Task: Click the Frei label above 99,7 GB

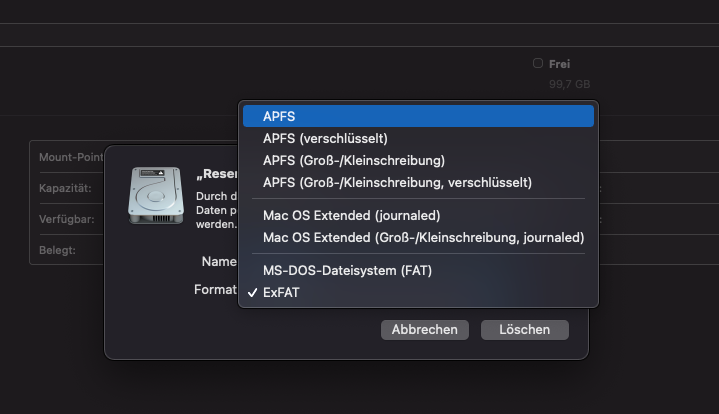Action: [x=559, y=64]
